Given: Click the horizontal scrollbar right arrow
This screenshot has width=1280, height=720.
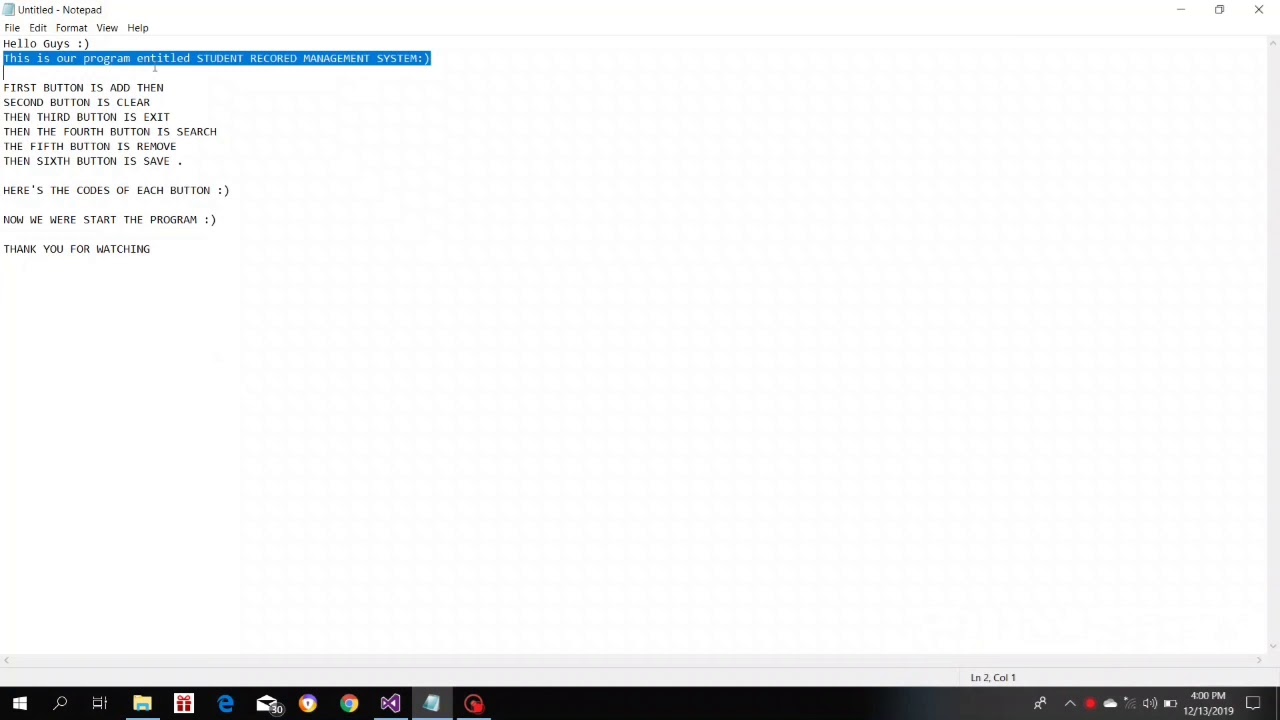Looking at the screenshot, I should tap(1257, 661).
